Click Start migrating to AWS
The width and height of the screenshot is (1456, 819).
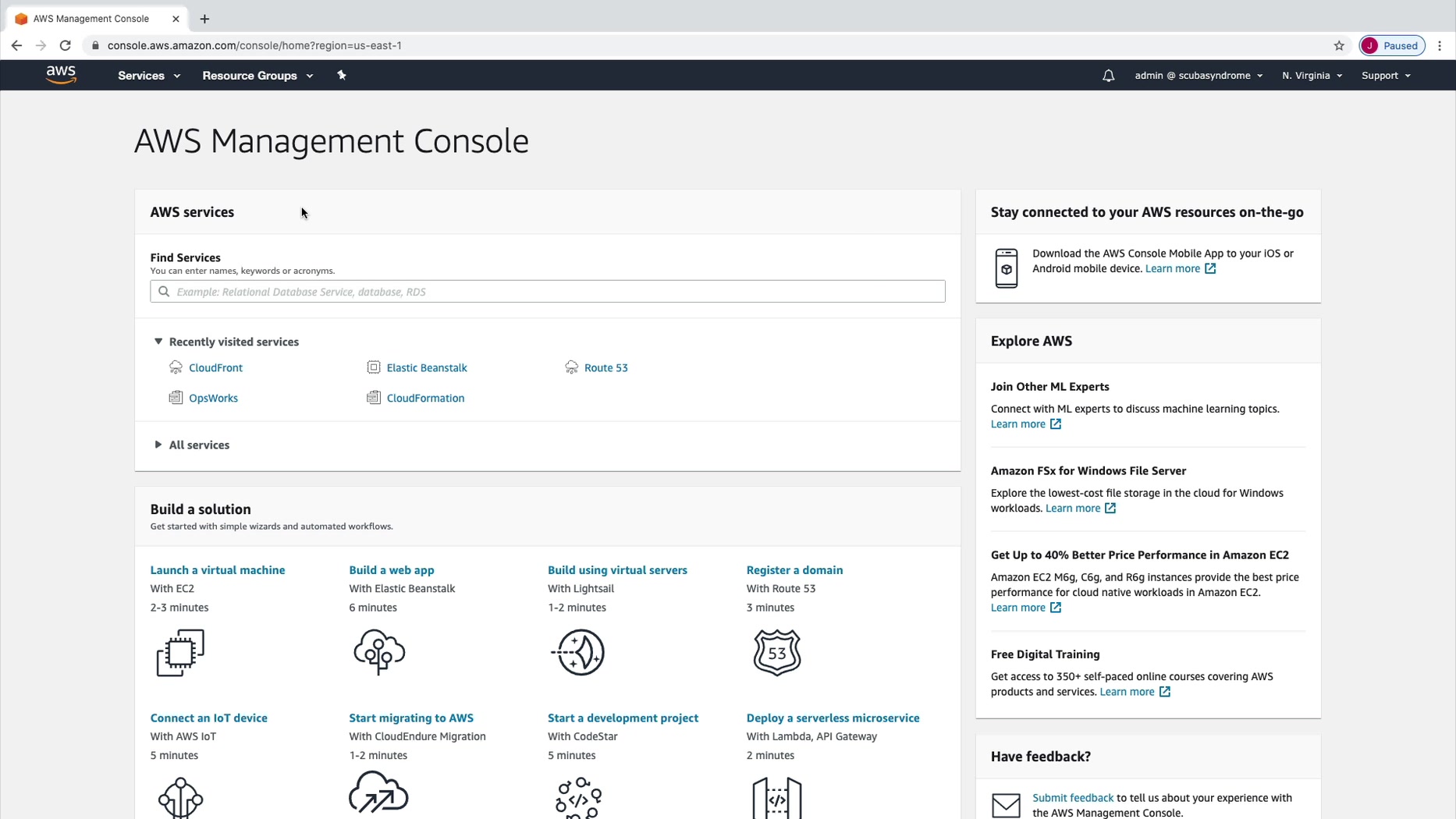(411, 718)
